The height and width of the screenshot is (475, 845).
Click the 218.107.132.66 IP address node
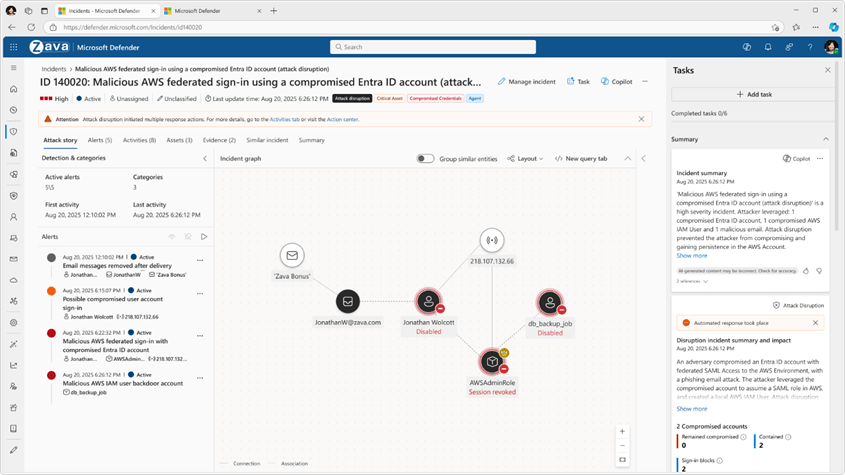point(491,240)
